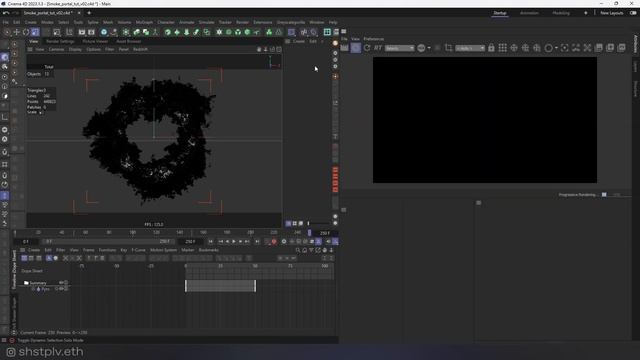Switch to the Picture Viewer tab
The image size is (640, 360).
coord(95,41)
